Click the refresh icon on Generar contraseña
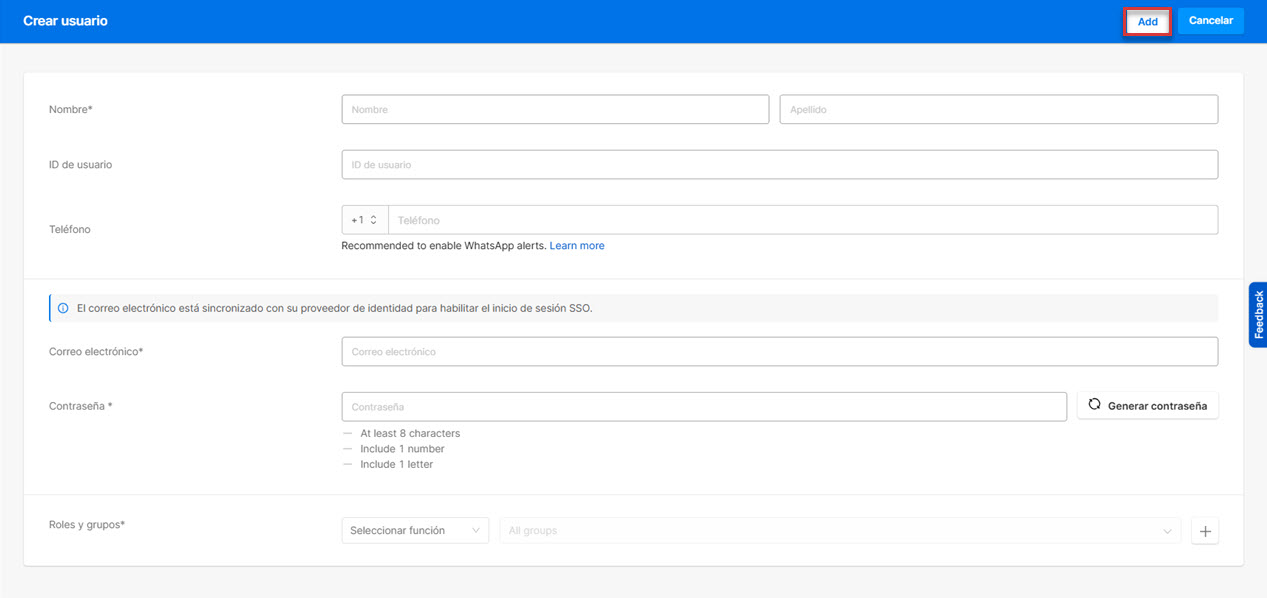 [1094, 405]
